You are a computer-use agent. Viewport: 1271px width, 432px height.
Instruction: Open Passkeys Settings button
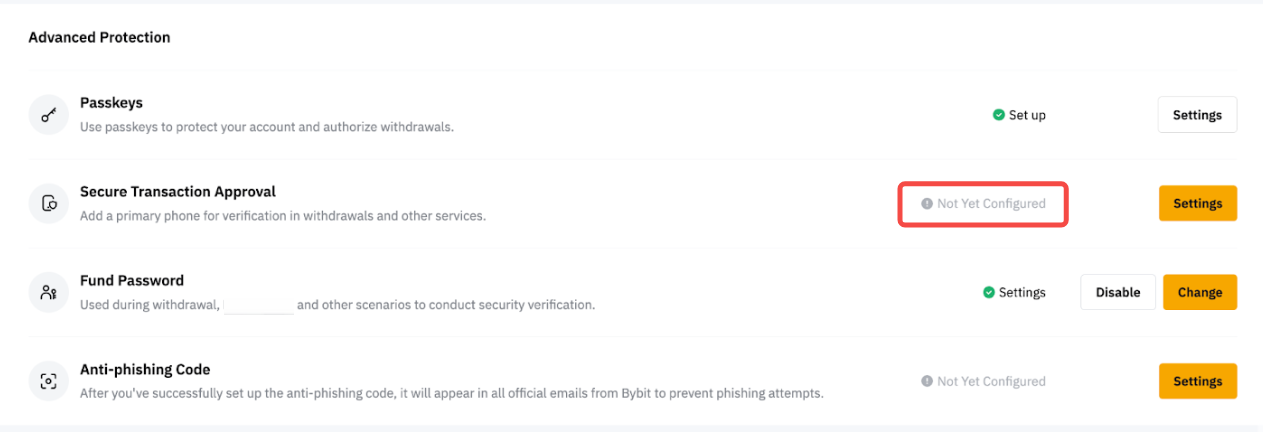coord(1197,115)
